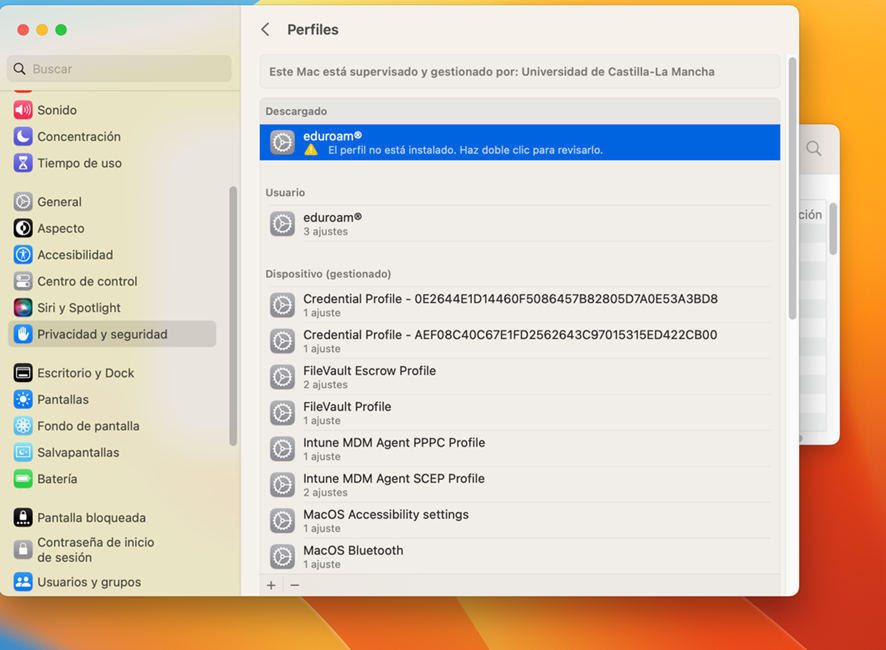Select Intune MDM Agent PPPC Profile

coord(519,449)
